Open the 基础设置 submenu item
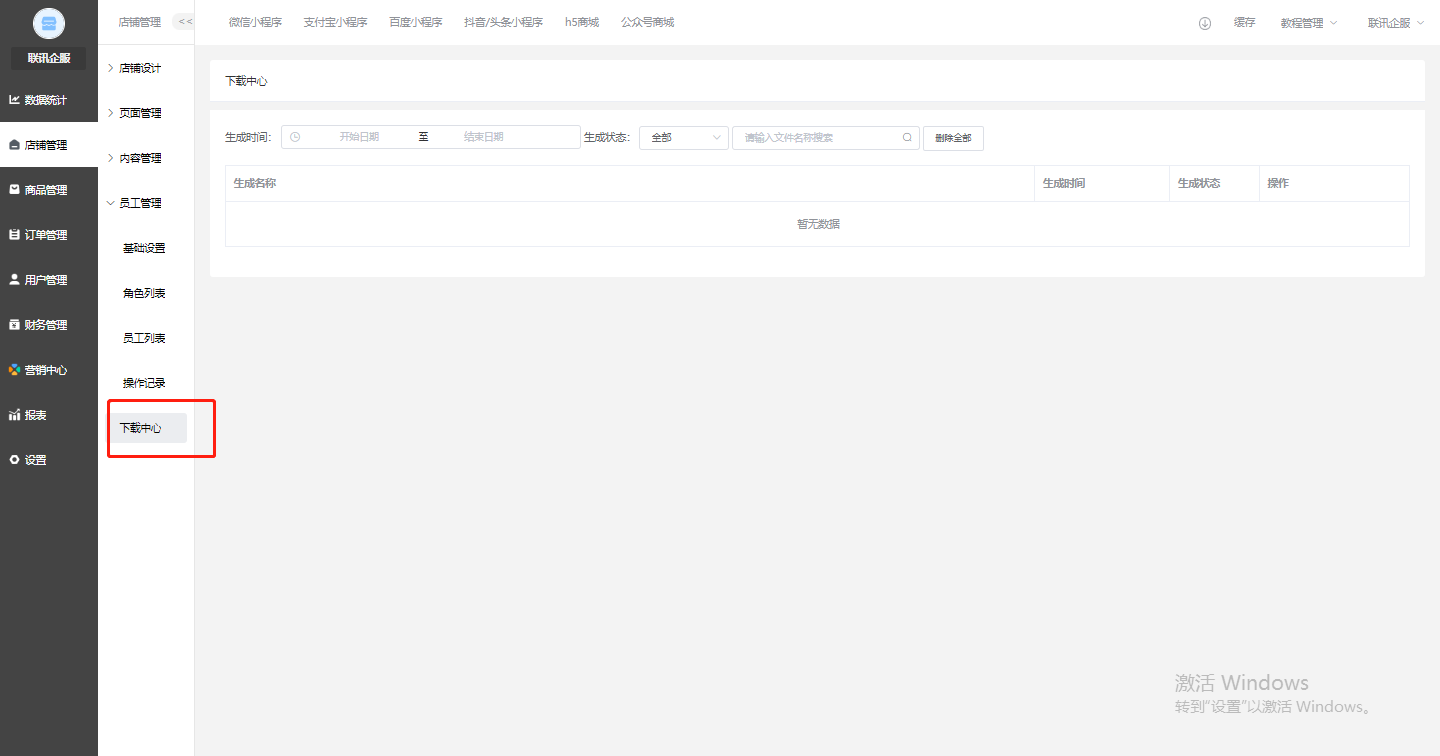The image size is (1440, 756). click(x=146, y=248)
